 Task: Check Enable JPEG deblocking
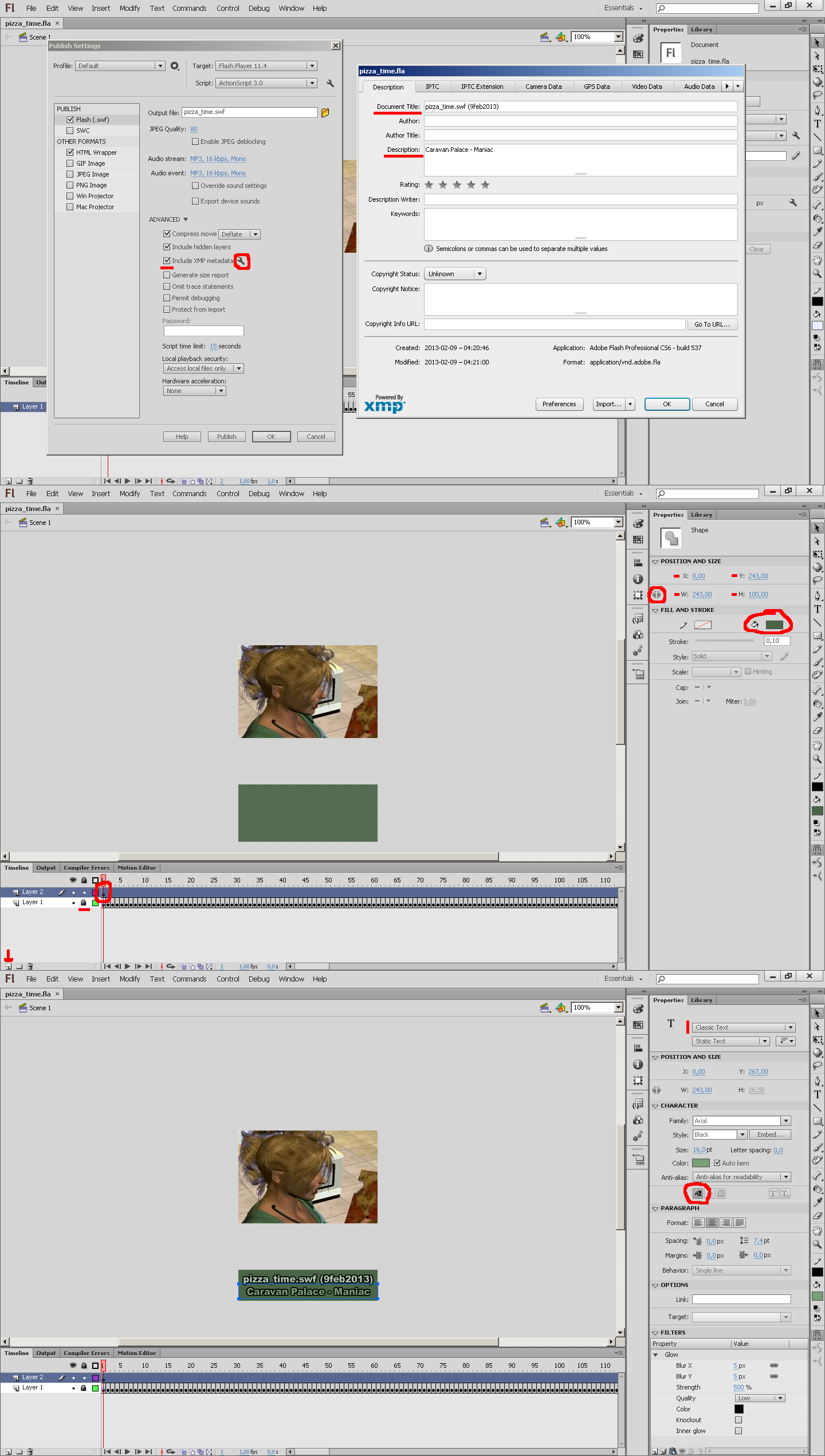(x=195, y=142)
